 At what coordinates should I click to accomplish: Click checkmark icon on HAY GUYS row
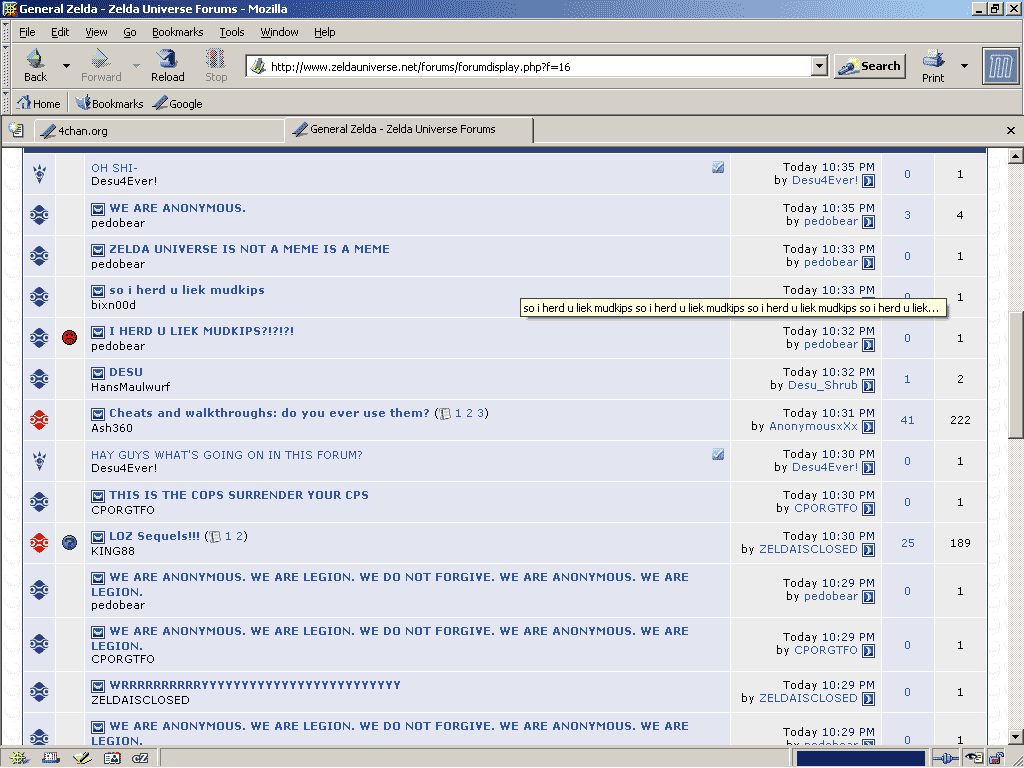click(718, 455)
